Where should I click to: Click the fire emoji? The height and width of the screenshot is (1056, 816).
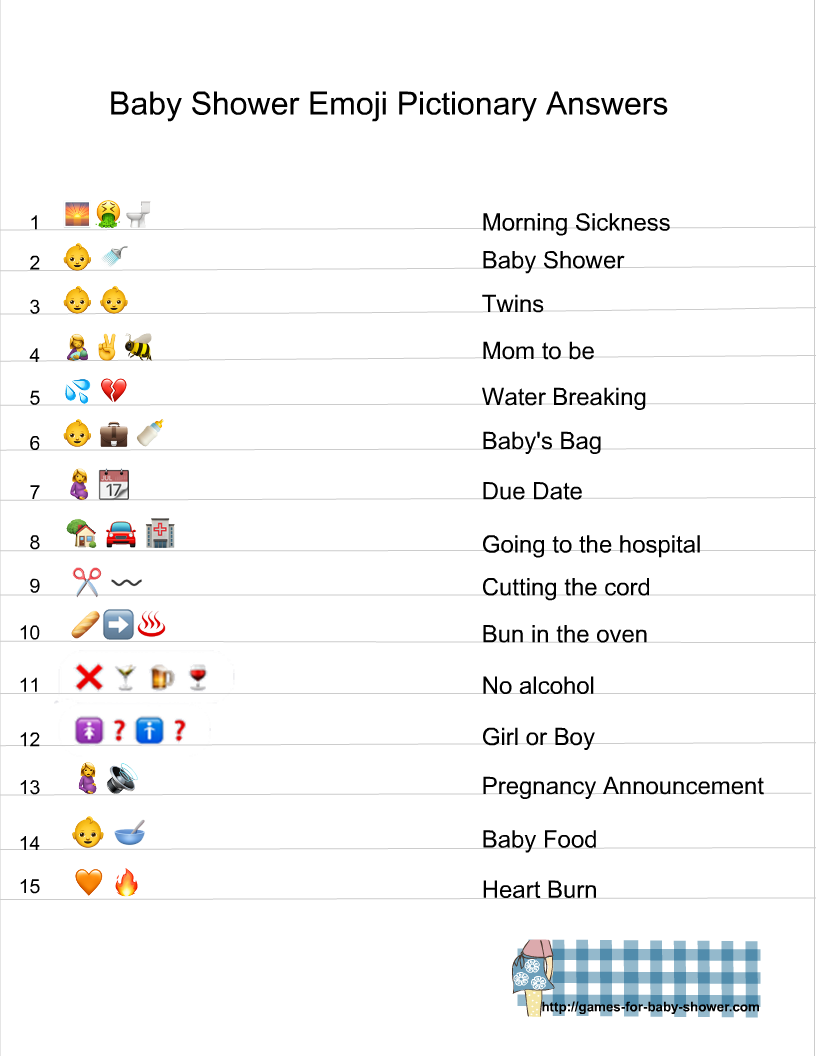(126, 882)
